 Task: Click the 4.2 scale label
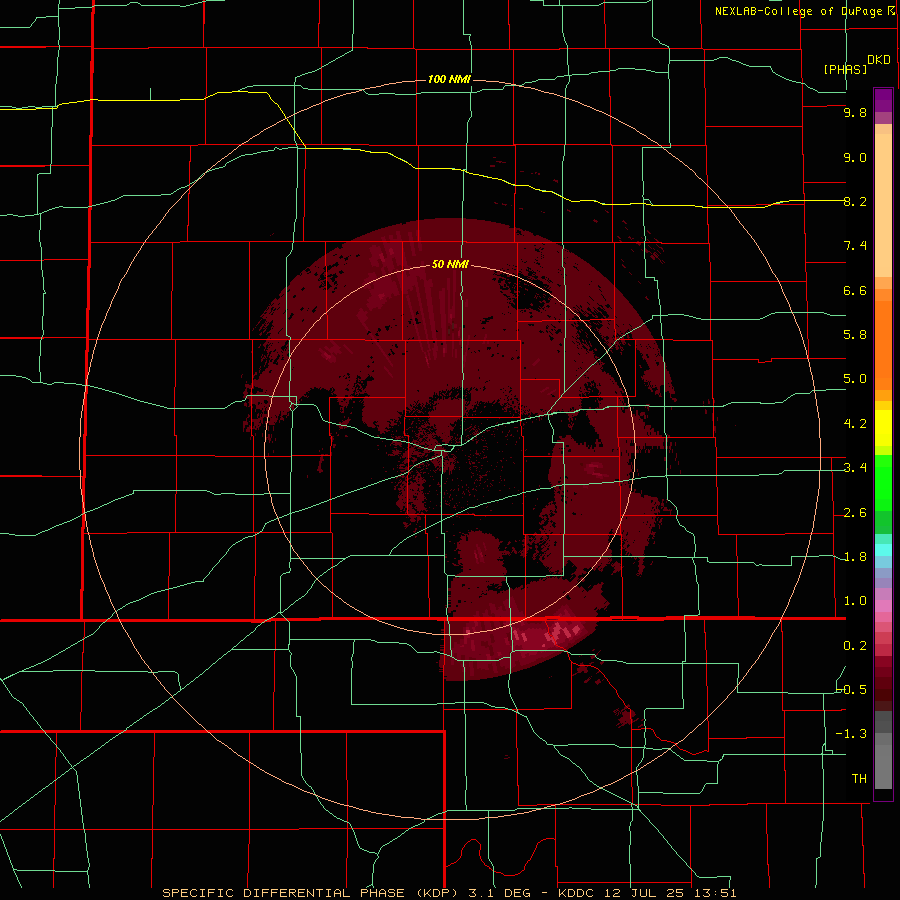point(855,424)
